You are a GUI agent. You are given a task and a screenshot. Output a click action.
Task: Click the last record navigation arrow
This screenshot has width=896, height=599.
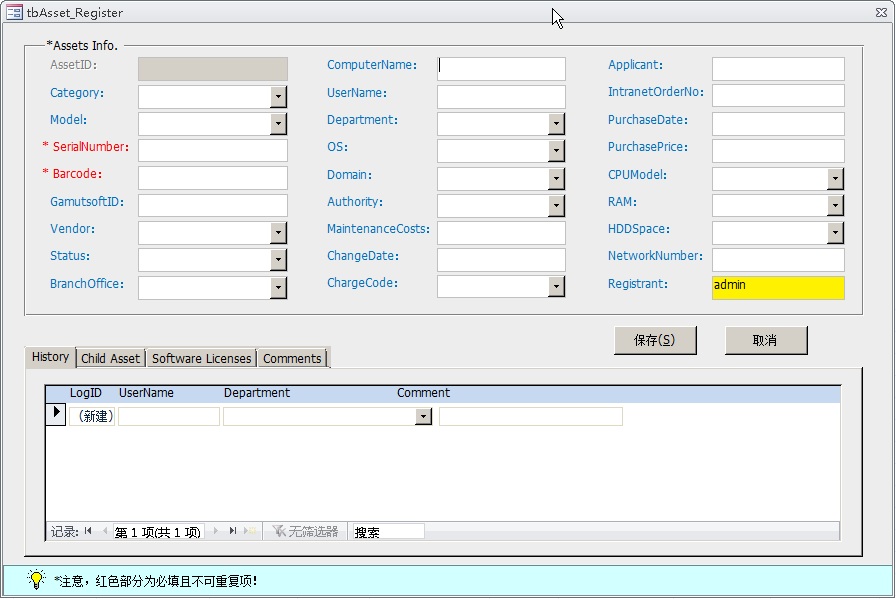pyautogui.click(x=233, y=532)
